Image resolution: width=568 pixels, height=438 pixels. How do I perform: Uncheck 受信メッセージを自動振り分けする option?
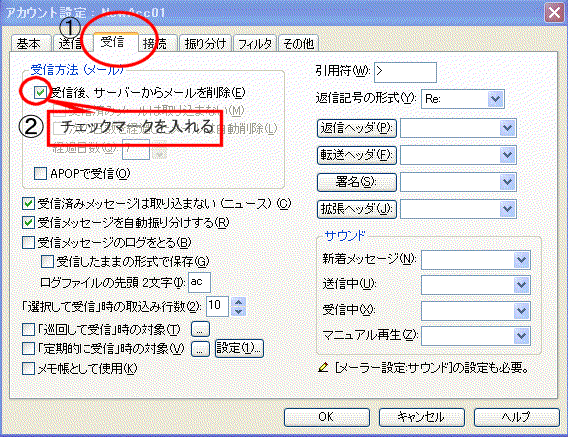tap(28, 222)
